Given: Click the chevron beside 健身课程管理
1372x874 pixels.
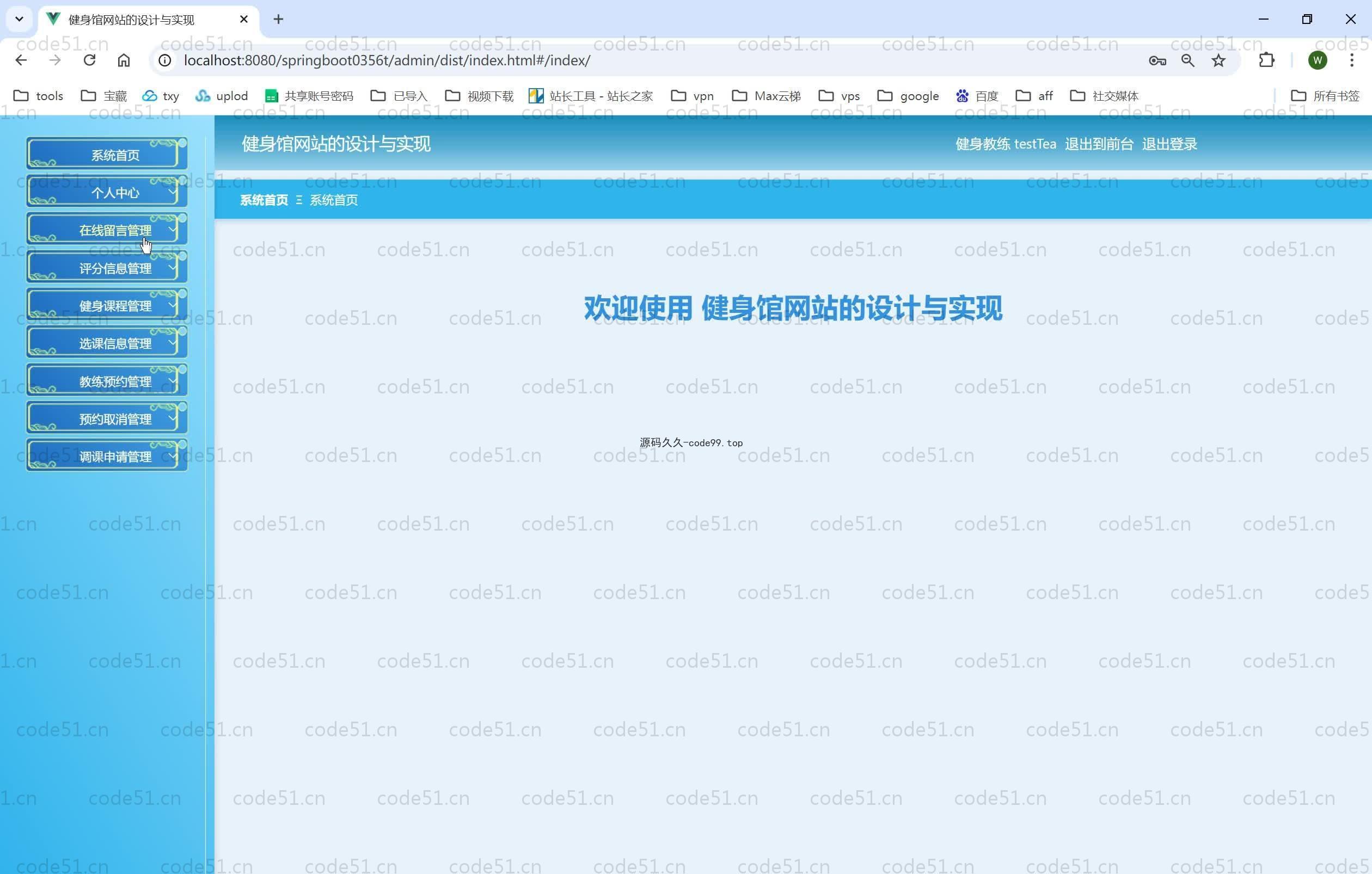Looking at the screenshot, I should [x=171, y=305].
